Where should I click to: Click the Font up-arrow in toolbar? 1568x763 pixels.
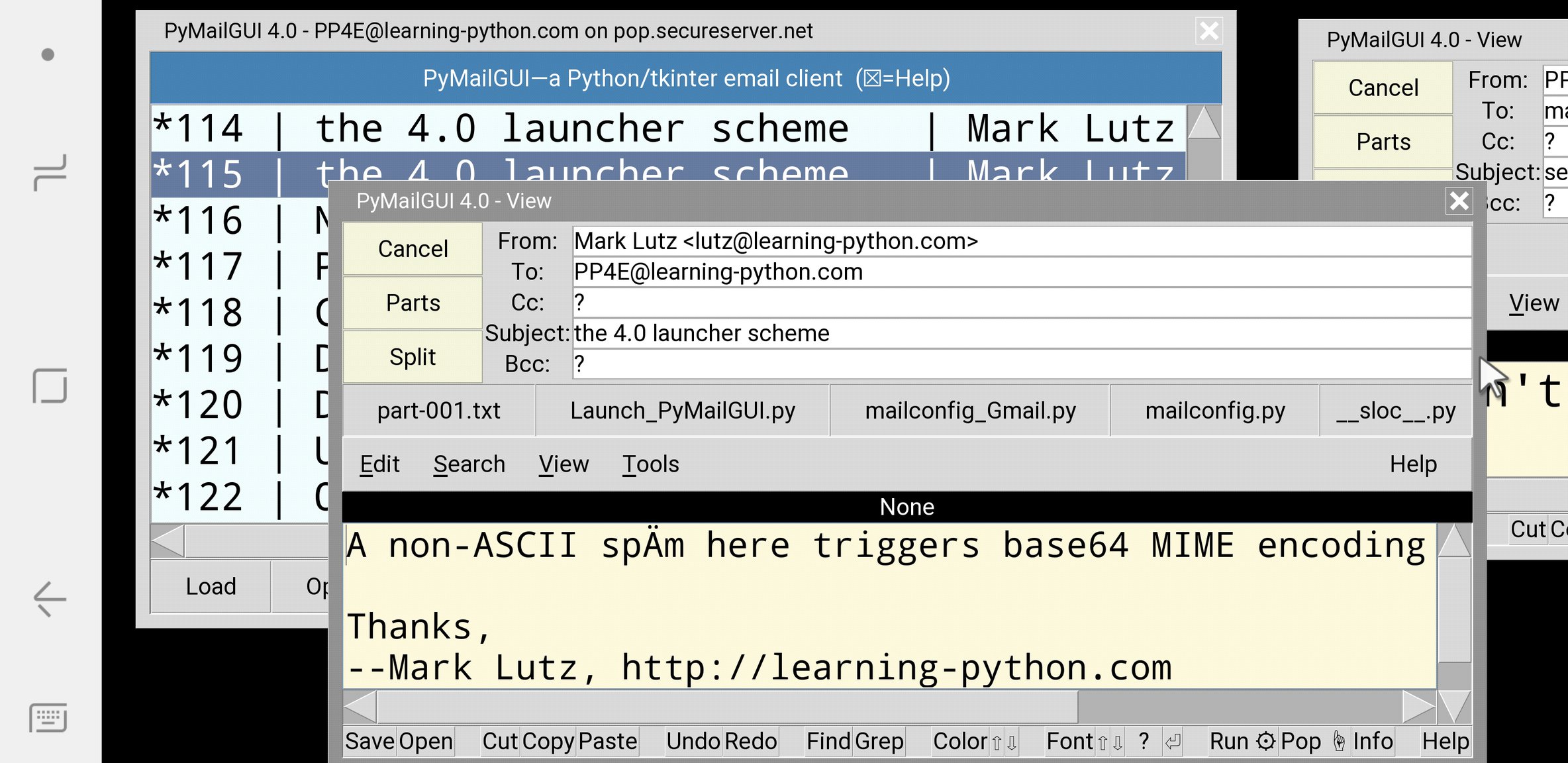[1102, 742]
